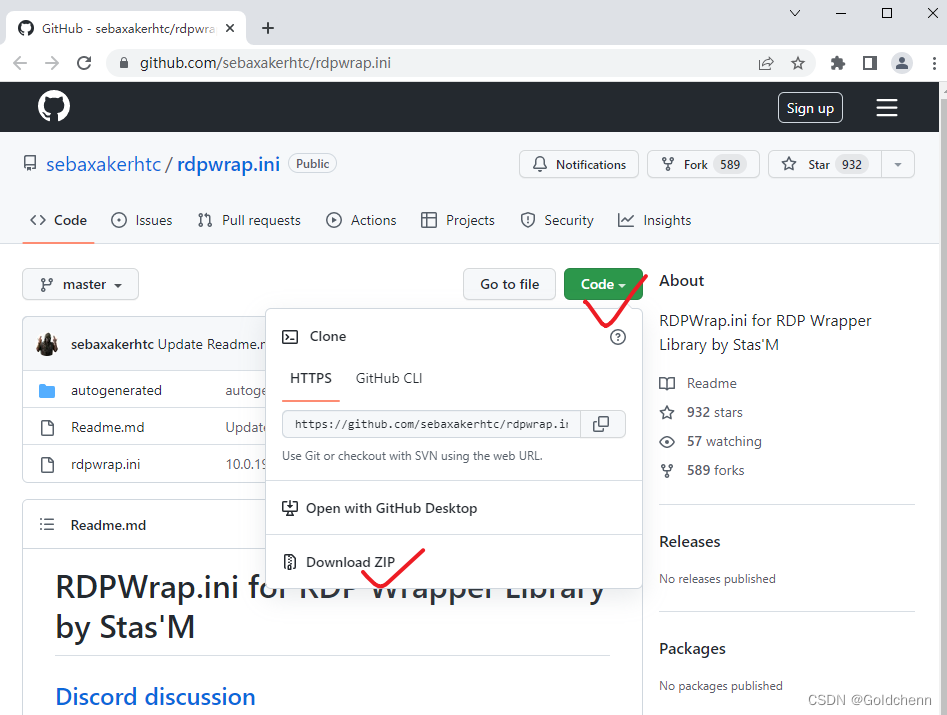Open the green Code dropdown
This screenshot has width=947, height=715.
click(603, 284)
